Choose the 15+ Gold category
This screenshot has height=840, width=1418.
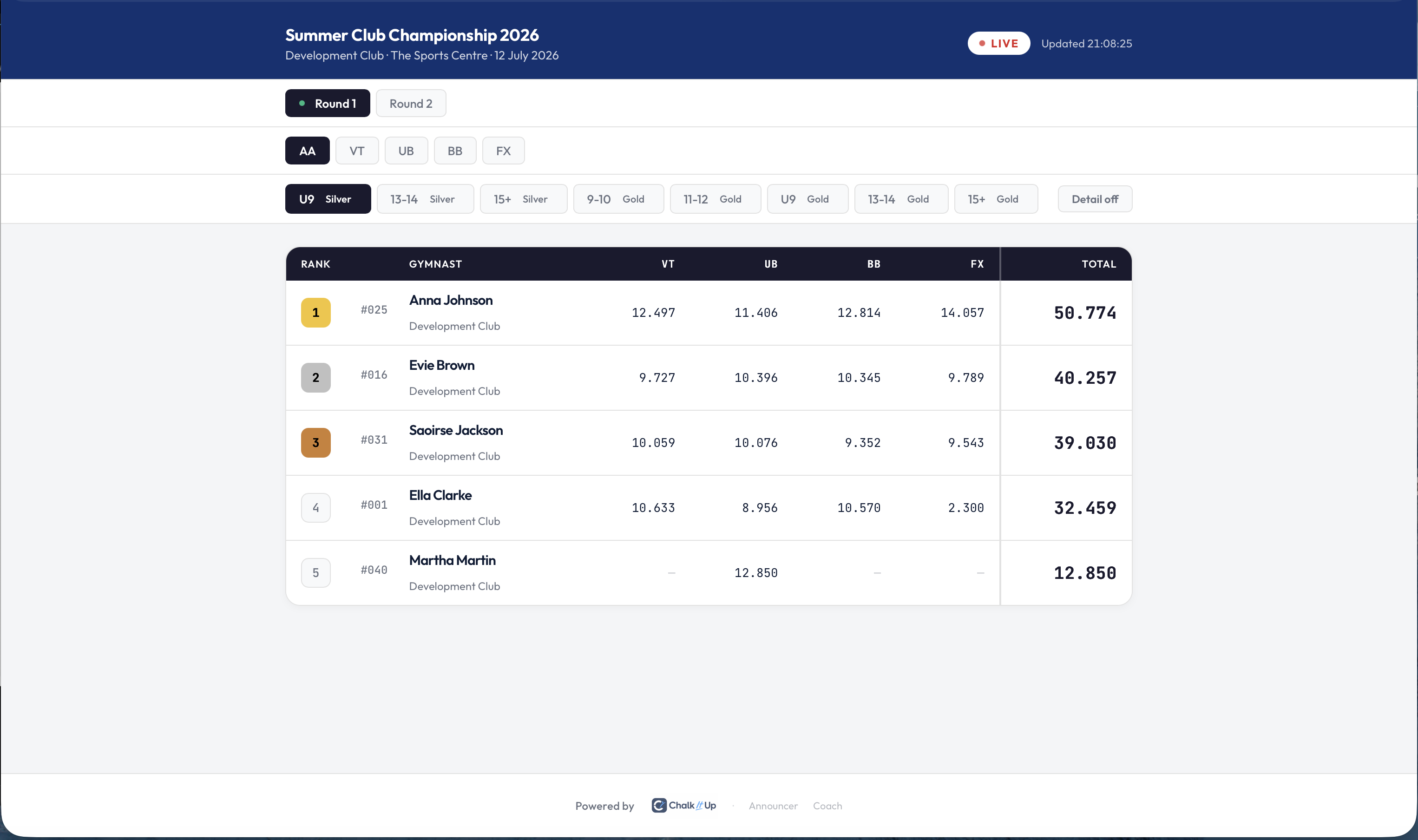tap(996, 199)
